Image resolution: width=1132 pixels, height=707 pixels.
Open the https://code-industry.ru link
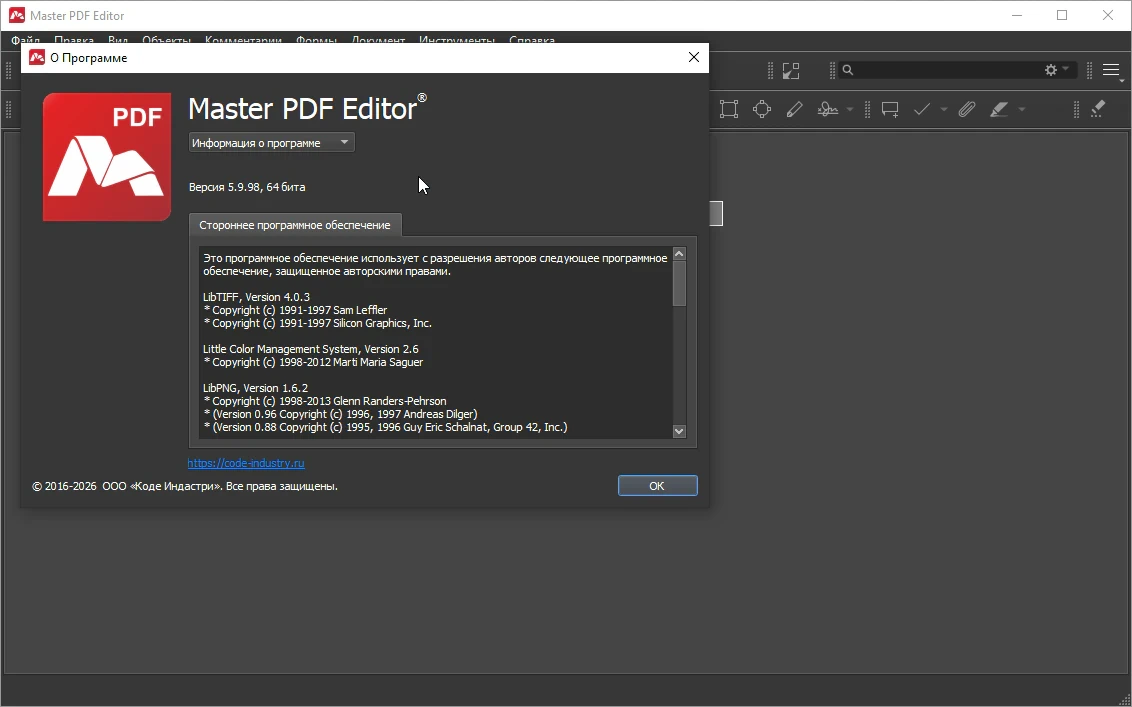pyautogui.click(x=246, y=463)
